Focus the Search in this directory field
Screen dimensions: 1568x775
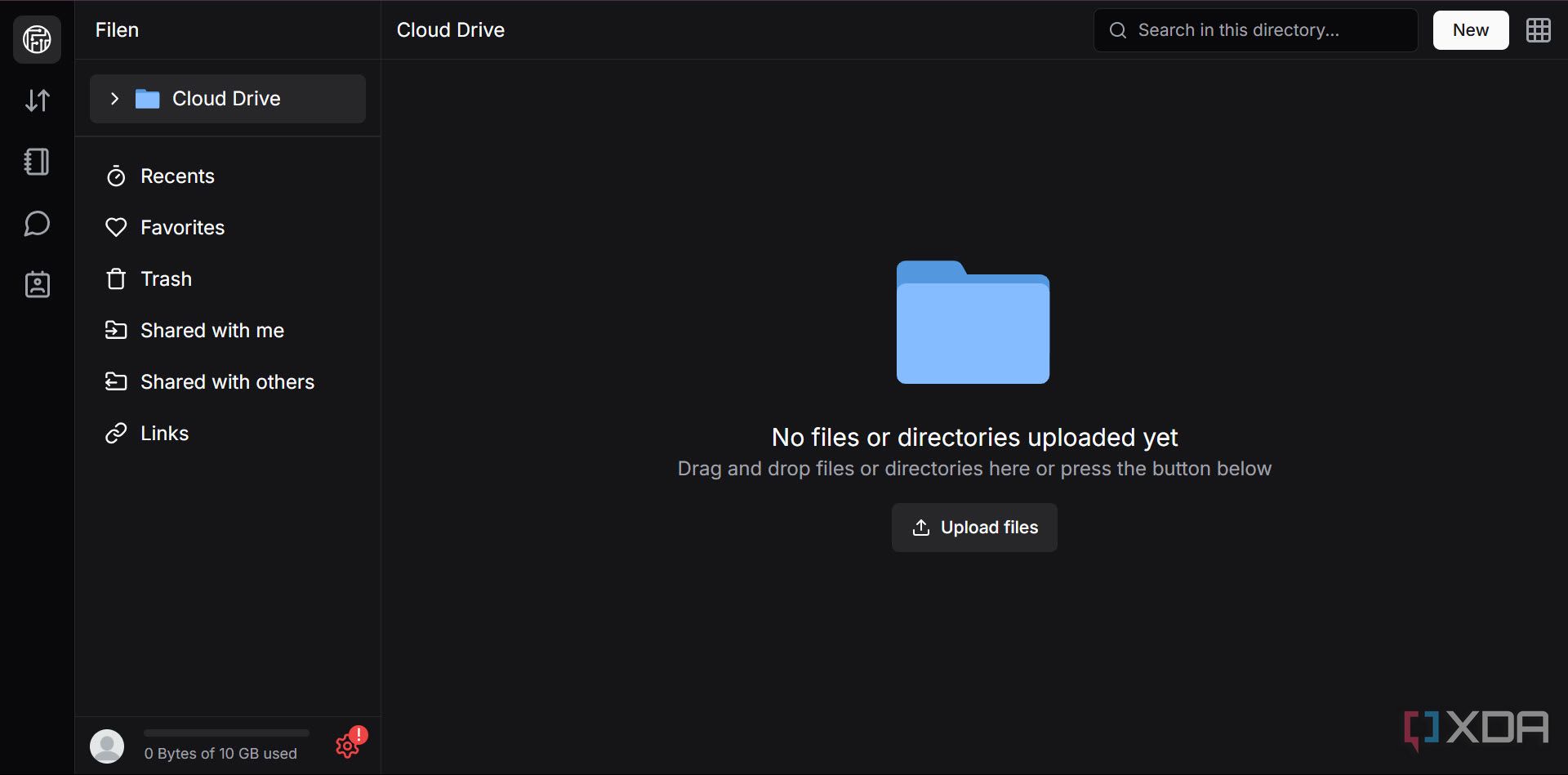click(1255, 30)
